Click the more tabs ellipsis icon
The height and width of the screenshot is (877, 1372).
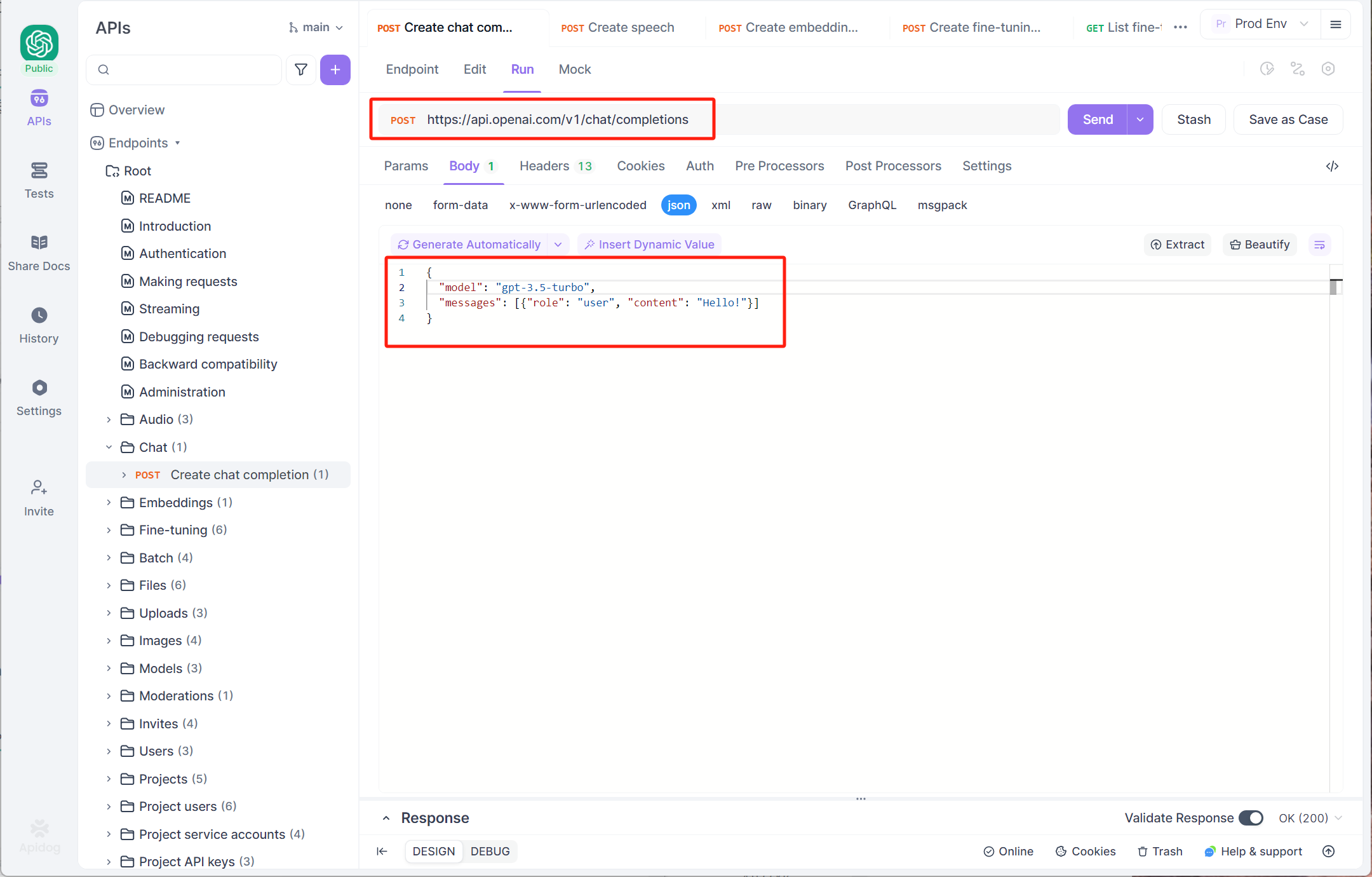[1181, 27]
